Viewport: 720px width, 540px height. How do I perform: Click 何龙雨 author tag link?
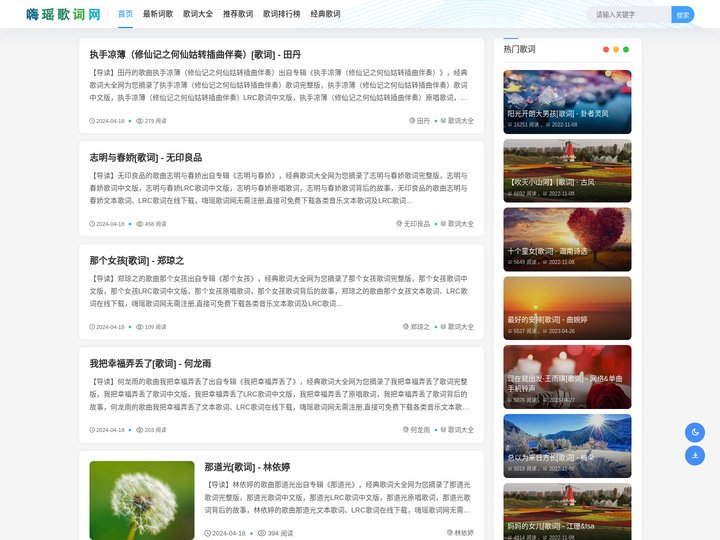[x=416, y=430]
